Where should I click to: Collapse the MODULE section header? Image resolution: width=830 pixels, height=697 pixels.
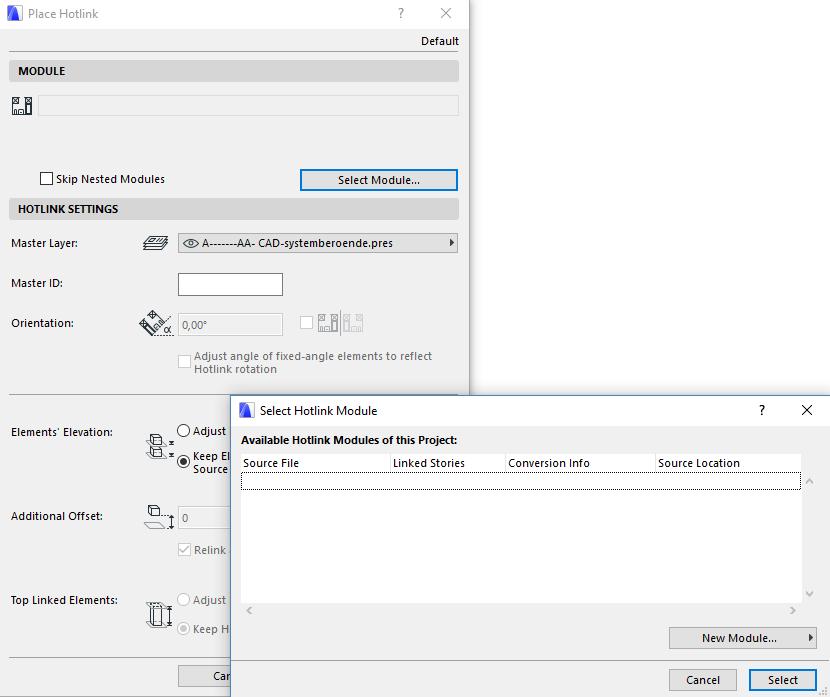click(233, 71)
